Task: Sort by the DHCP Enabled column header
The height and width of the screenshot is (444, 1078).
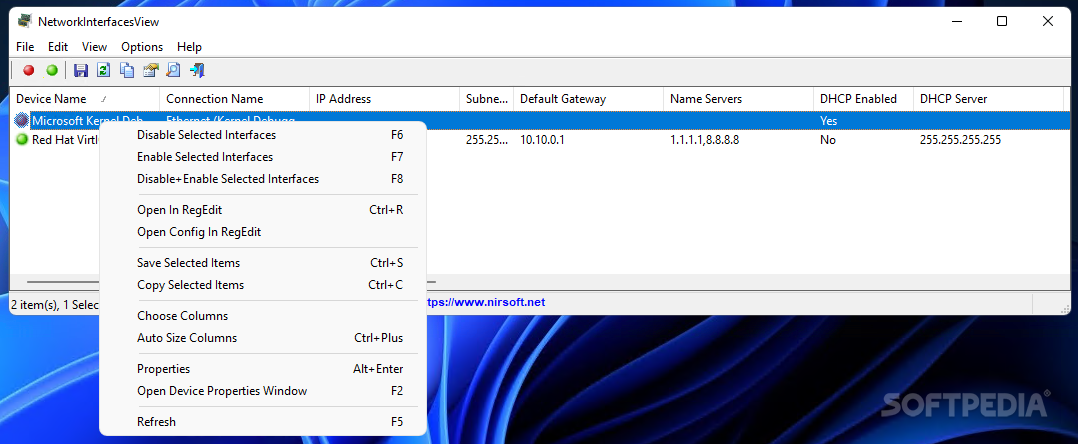Action: click(x=864, y=99)
